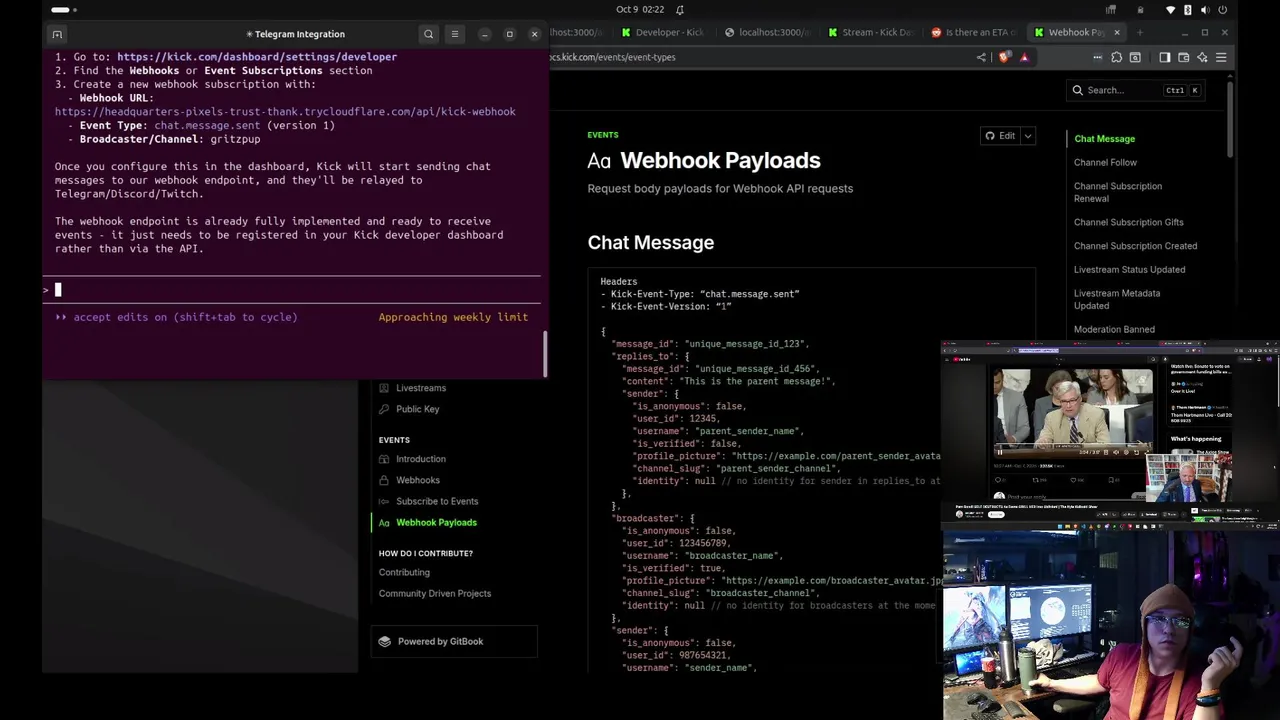
Task: Click the Wi-Fi icon in system tray
Action: (1171, 10)
